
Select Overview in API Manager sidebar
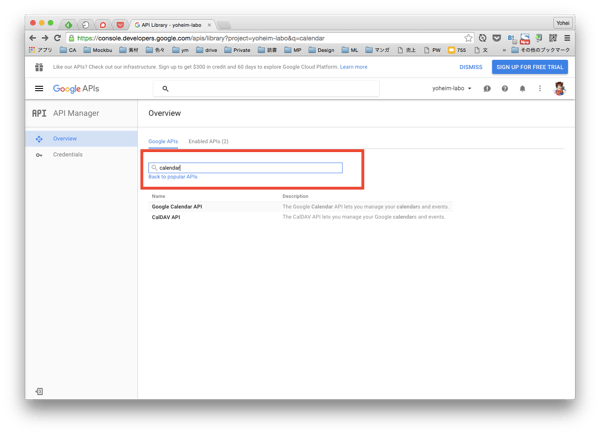(x=81, y=139)
